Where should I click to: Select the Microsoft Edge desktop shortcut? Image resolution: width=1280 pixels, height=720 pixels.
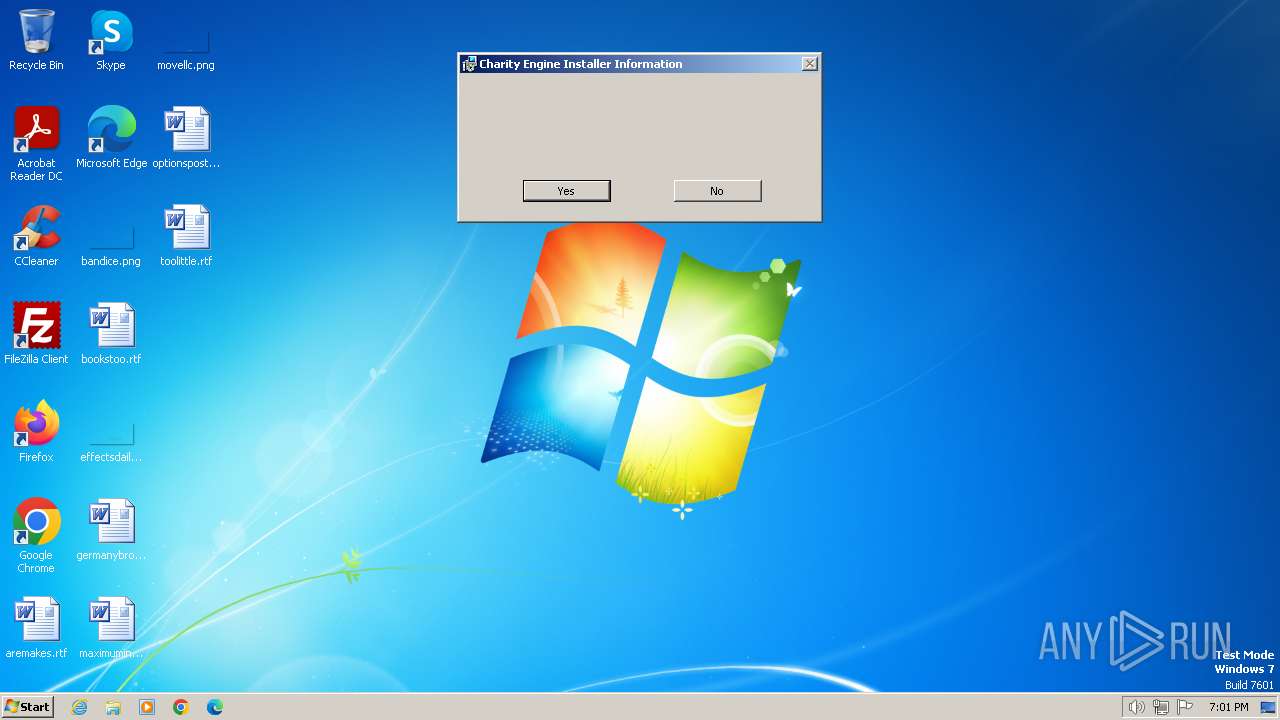coord(111,138)
